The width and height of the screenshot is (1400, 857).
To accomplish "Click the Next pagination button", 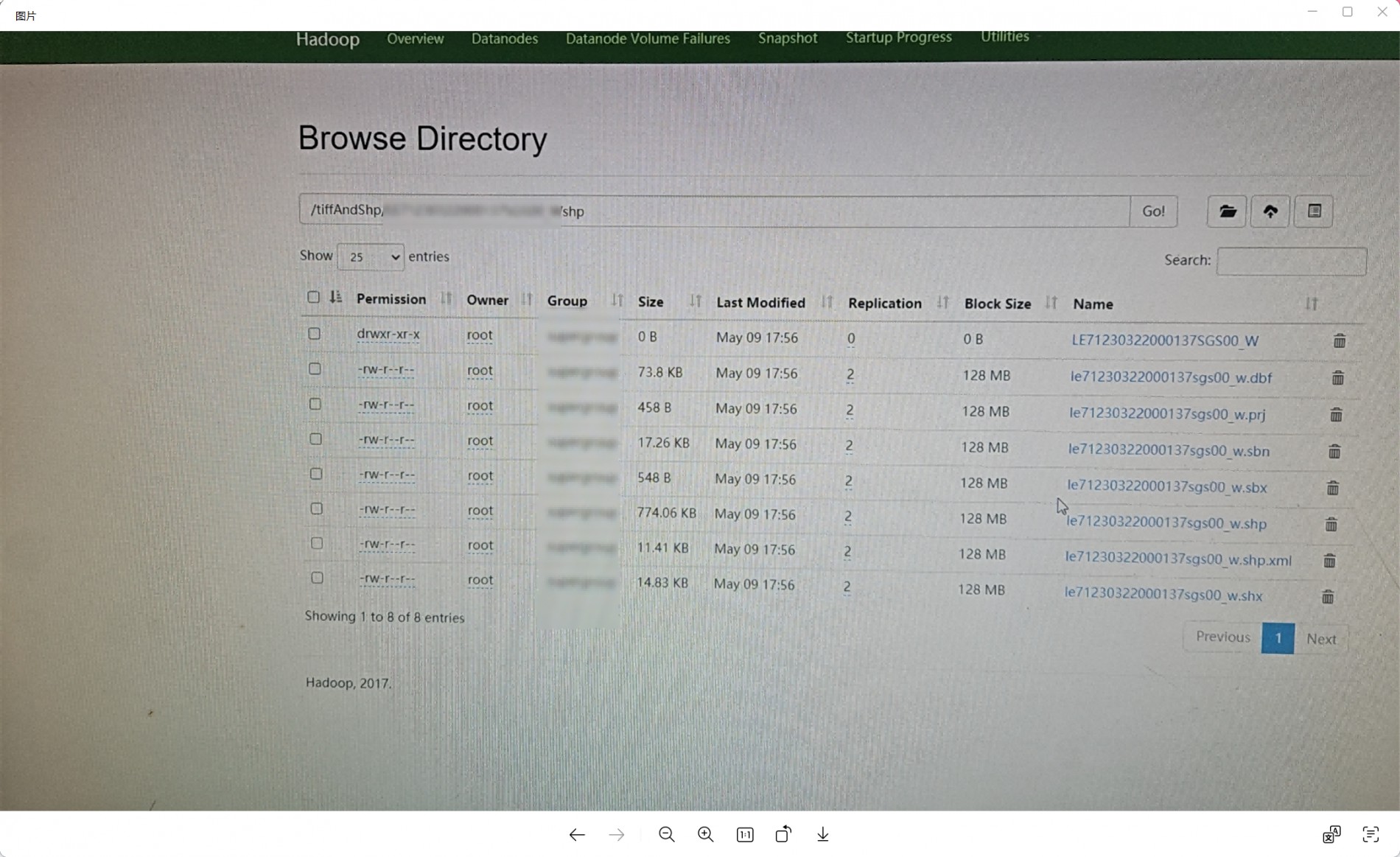I will [x=1321, y=639].
